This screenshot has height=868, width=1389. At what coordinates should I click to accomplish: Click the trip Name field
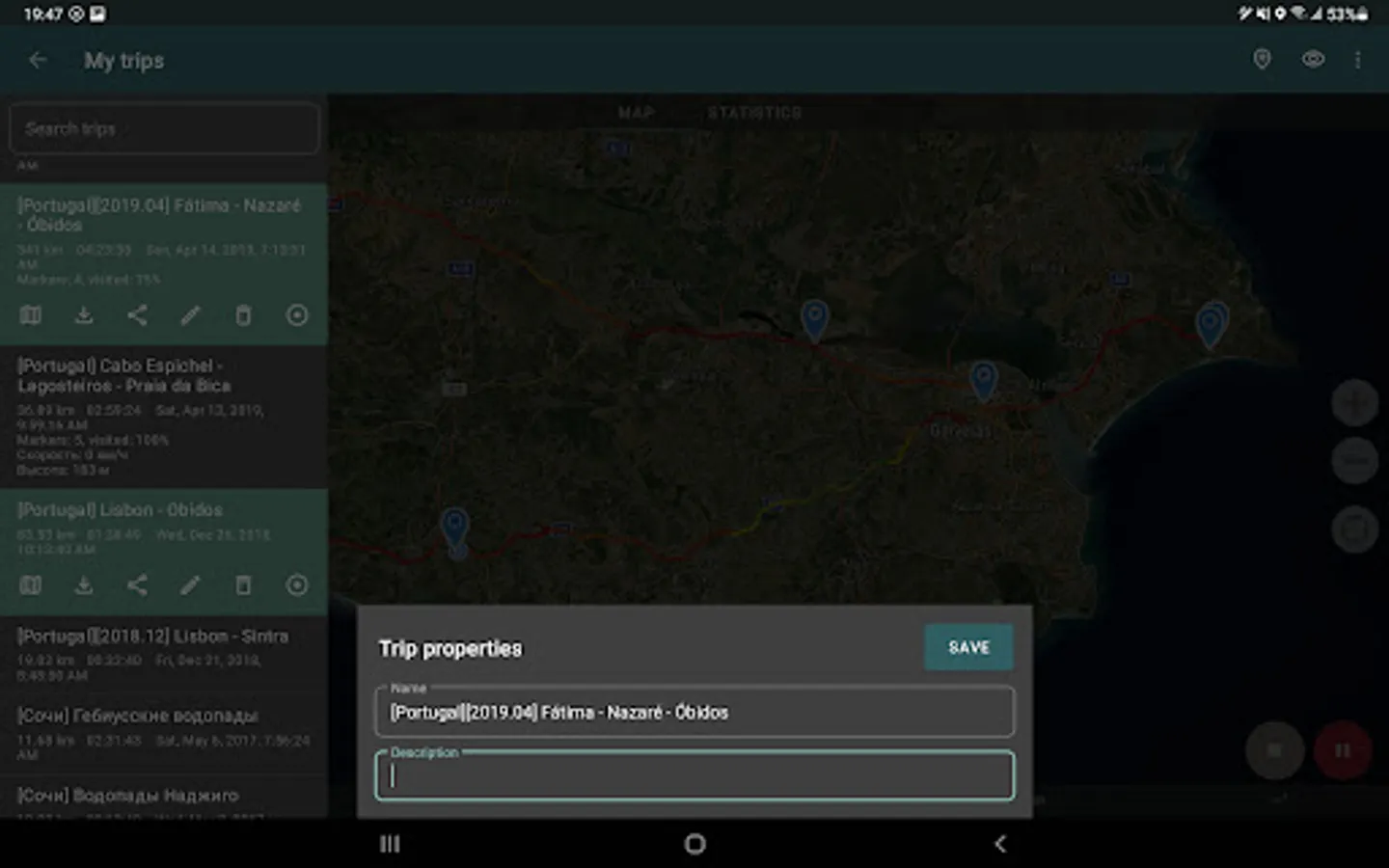click(x=694, y=712)
